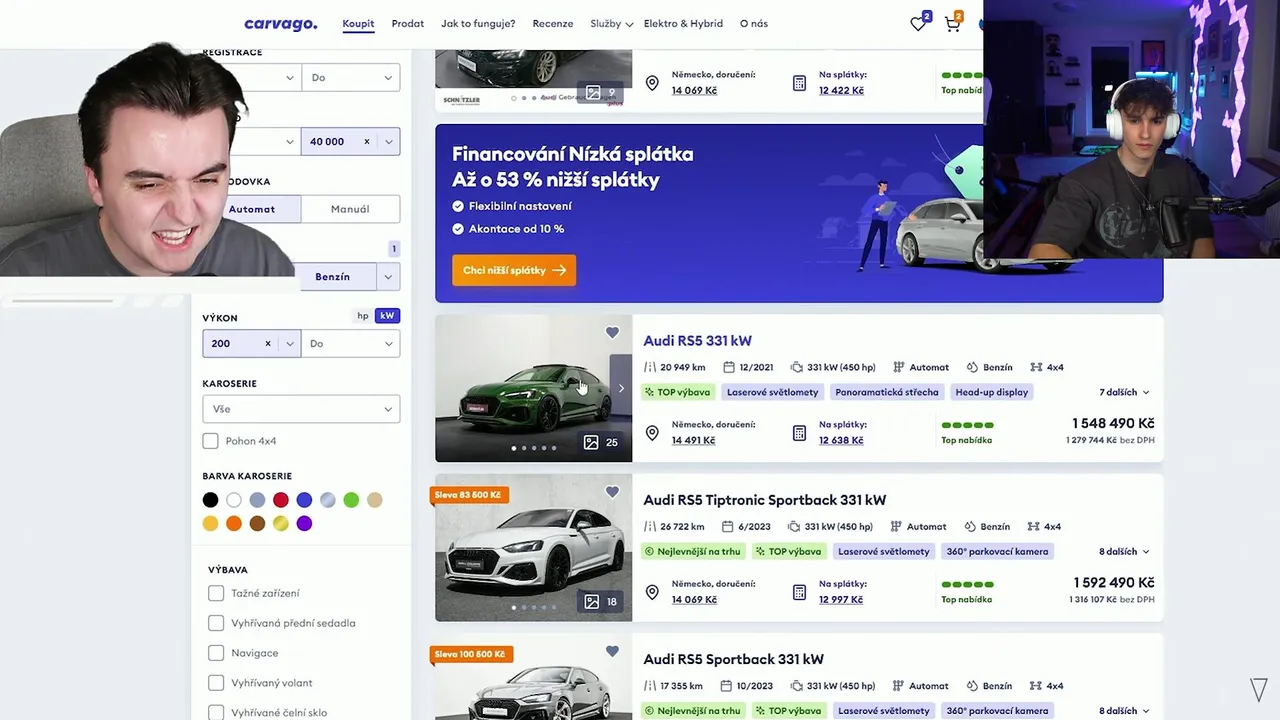
Task: Go to the Elektro & Hybrid page
Action: pyautogui.click(x=683, y=23)
